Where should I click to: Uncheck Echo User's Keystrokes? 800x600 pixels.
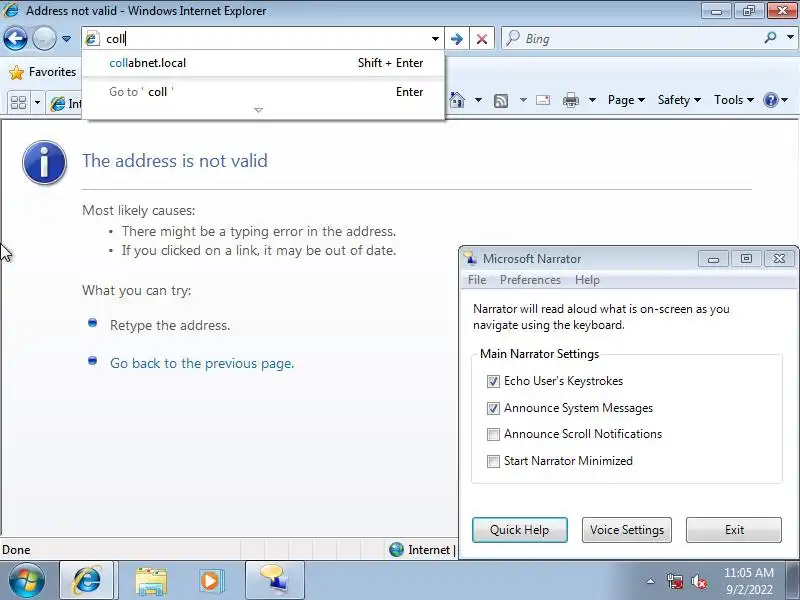tap(493, 381)
